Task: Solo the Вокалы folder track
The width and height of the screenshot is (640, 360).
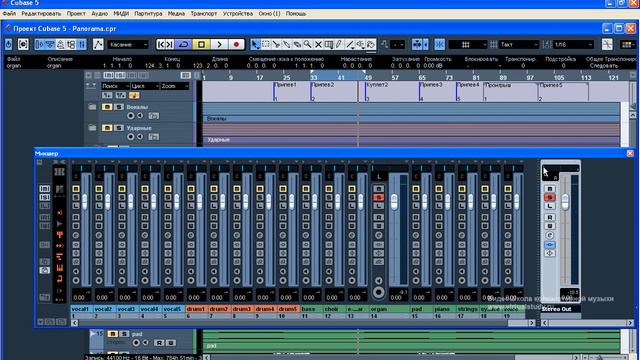Action: pos(119,107)
